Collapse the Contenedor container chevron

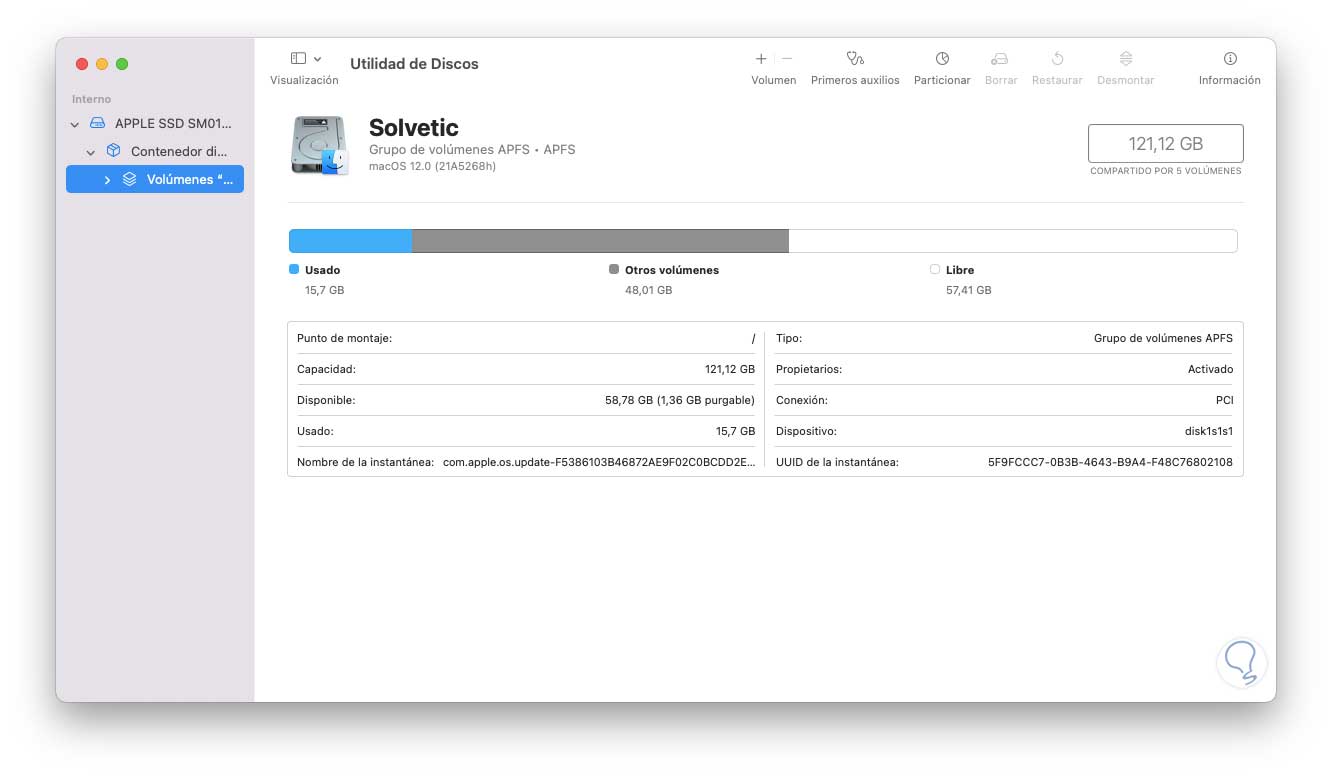coord(91,152)
